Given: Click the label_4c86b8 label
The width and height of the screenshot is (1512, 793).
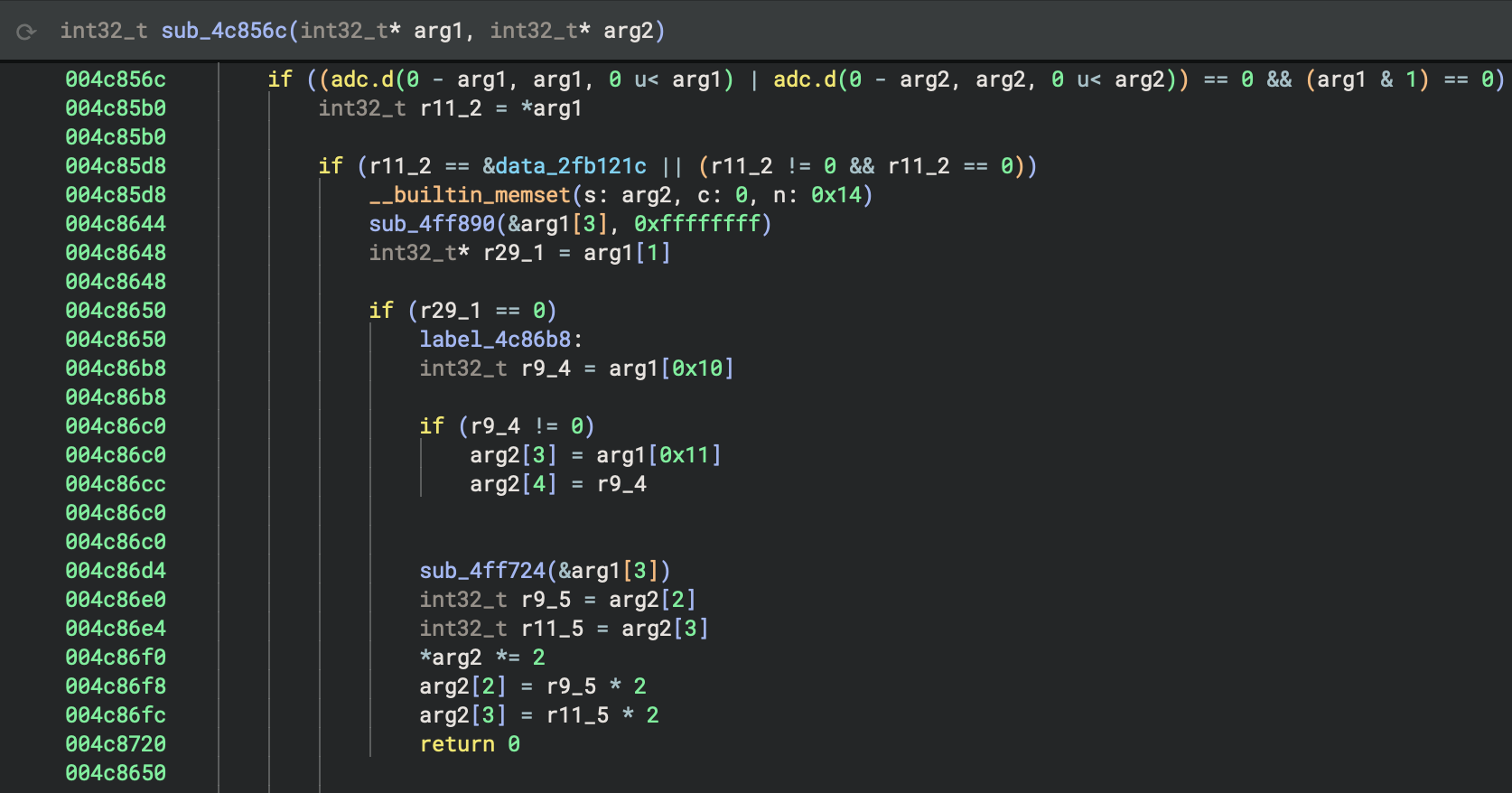Looking at the screenshot, I should point(495,340).
